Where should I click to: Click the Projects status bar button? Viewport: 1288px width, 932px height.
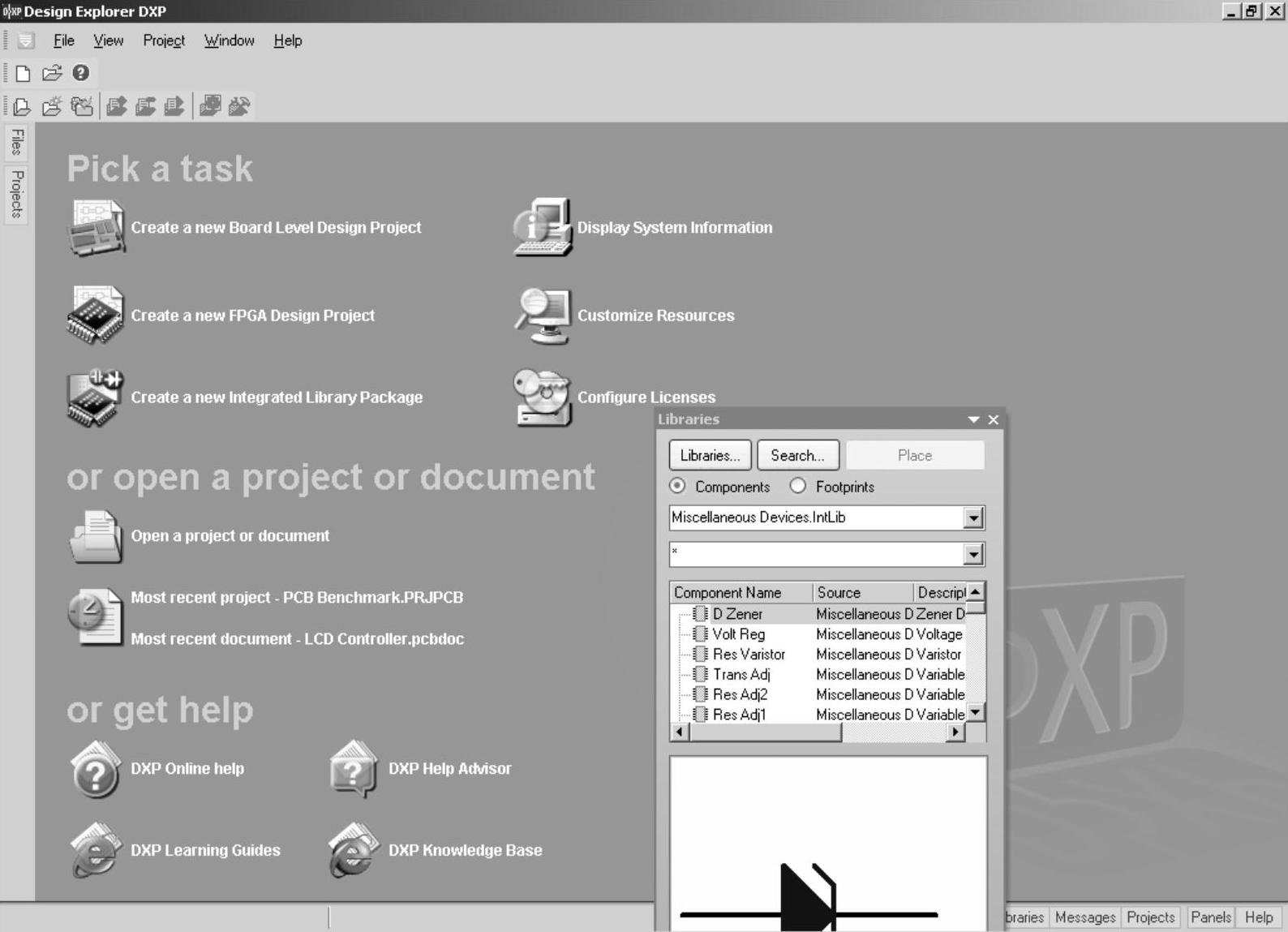pos(1150,917)
